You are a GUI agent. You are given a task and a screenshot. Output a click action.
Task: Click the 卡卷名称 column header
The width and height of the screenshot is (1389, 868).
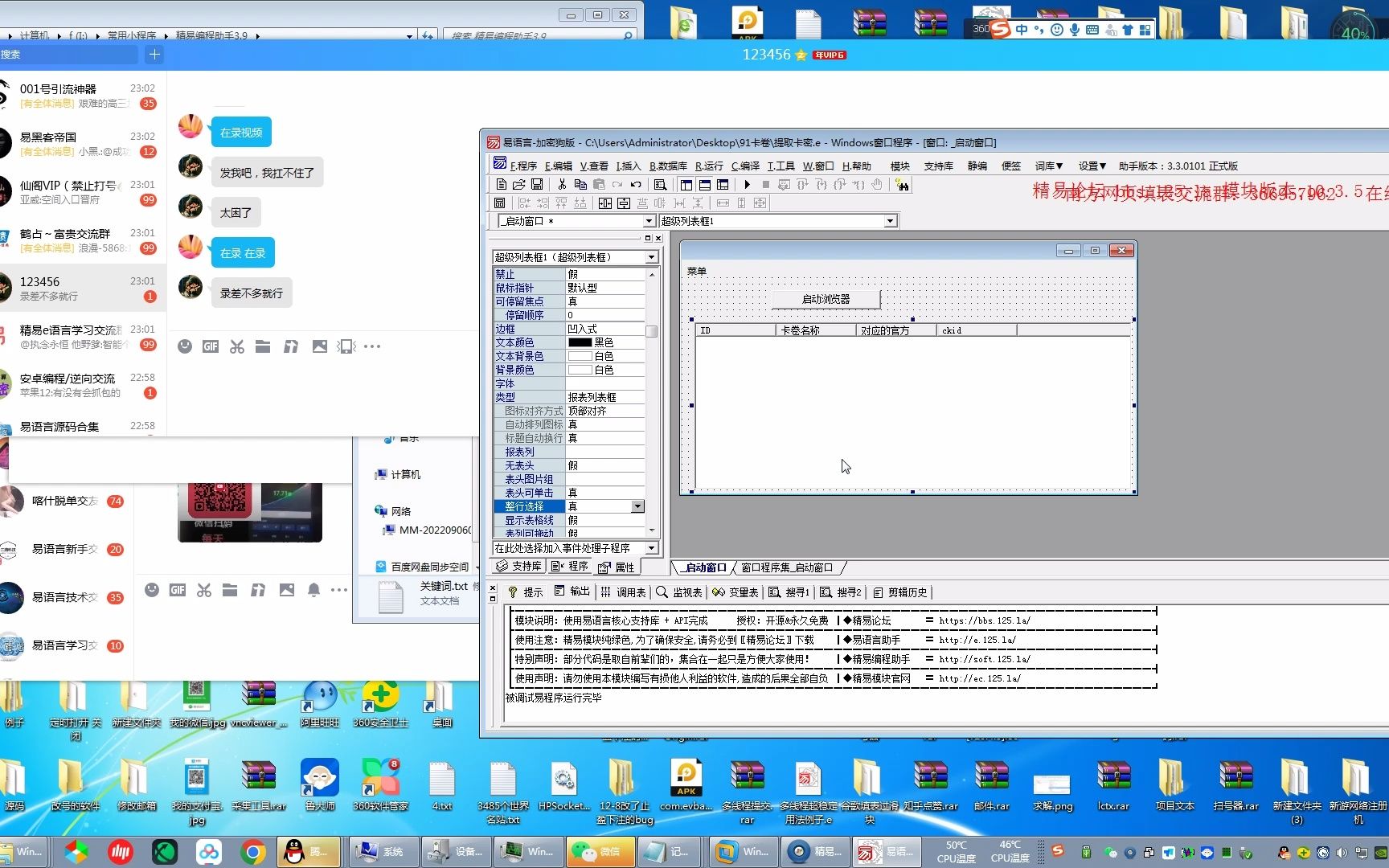[x=816, y=330]
